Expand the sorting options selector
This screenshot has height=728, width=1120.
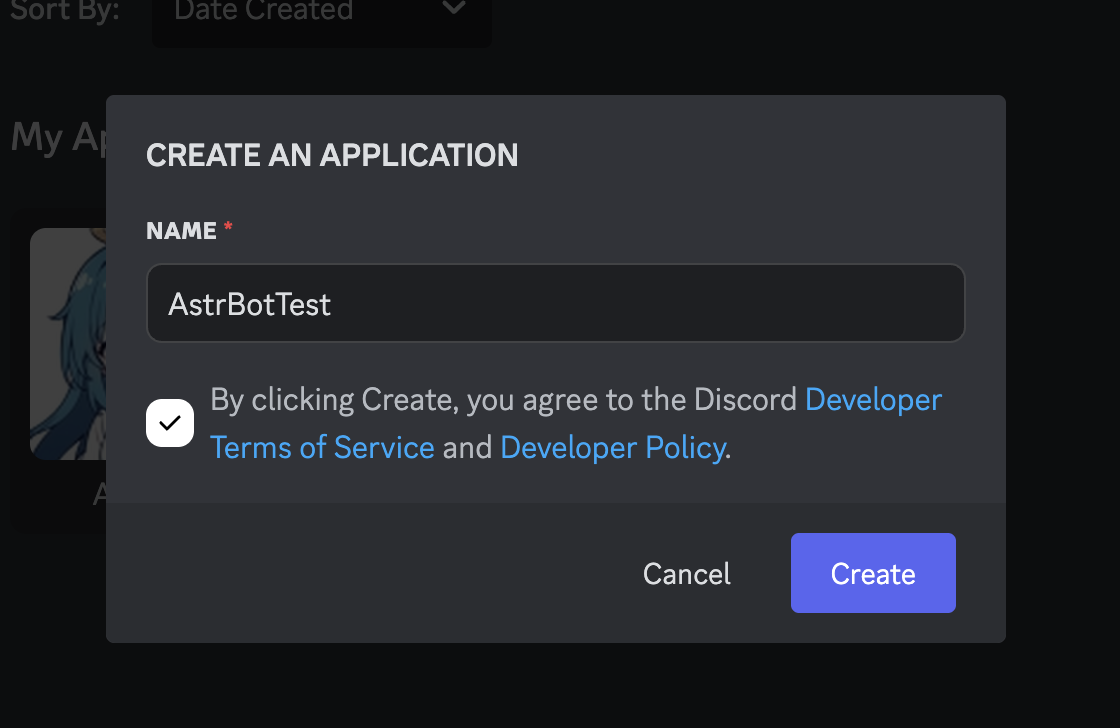[320, 14]
